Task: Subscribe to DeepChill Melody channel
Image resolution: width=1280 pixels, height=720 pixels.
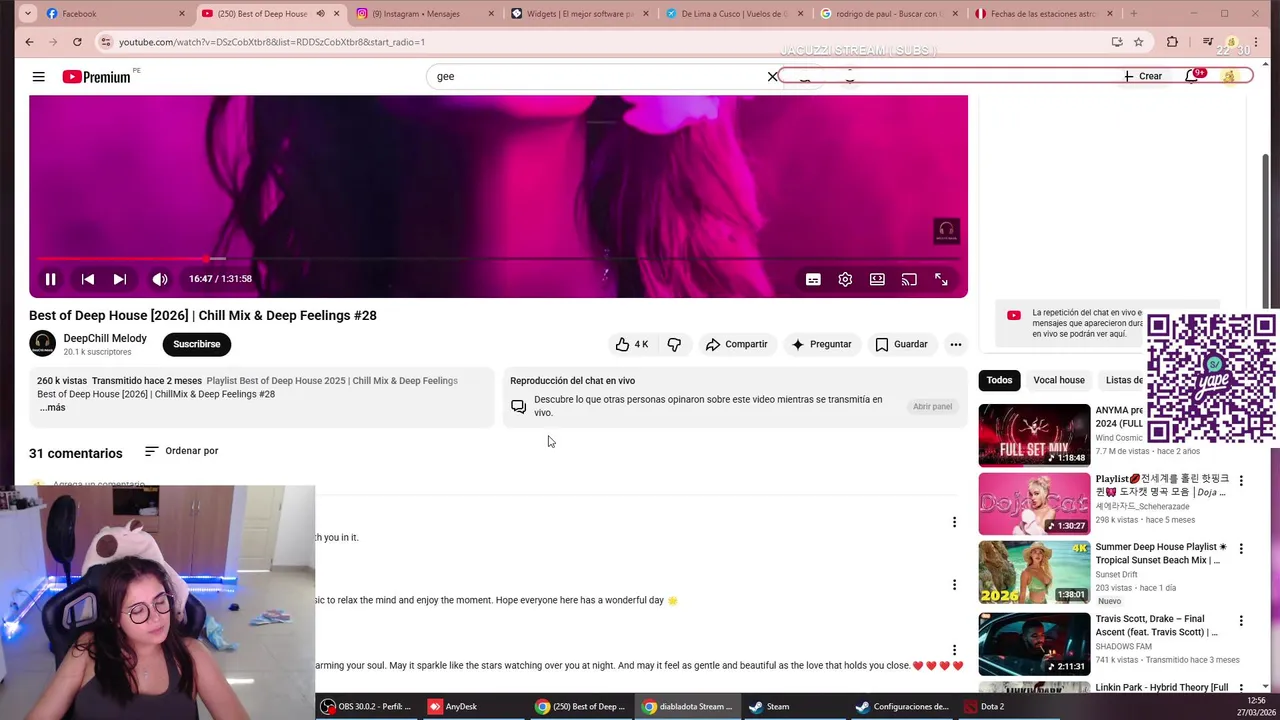Action: [x=197, y=344]
